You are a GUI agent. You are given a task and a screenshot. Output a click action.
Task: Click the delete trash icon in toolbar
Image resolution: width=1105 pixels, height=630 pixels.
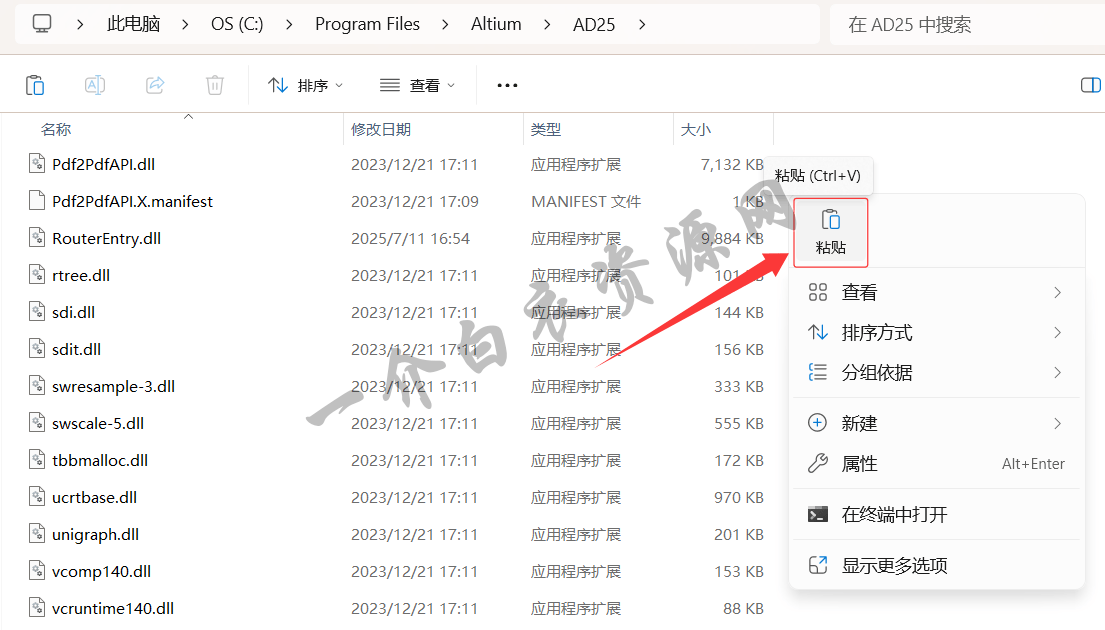[x=215, y=85]
